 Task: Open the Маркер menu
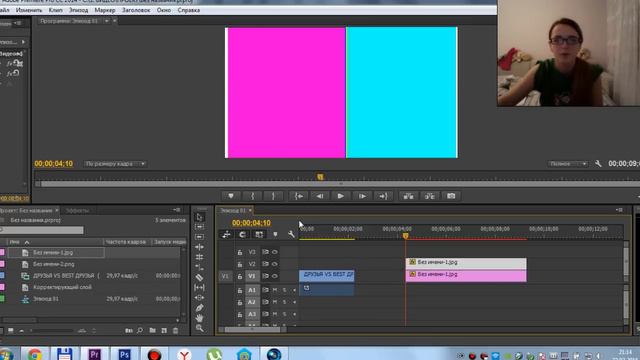[105, 10]
